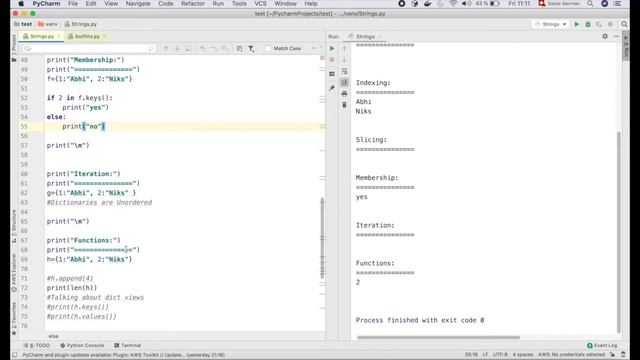Click UTF-8 encoding in status bar
This screenshot has height=360, width=640.
pos(500,355)
